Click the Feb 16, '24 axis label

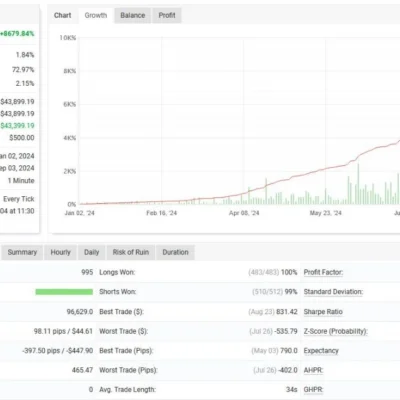[162, 213]
